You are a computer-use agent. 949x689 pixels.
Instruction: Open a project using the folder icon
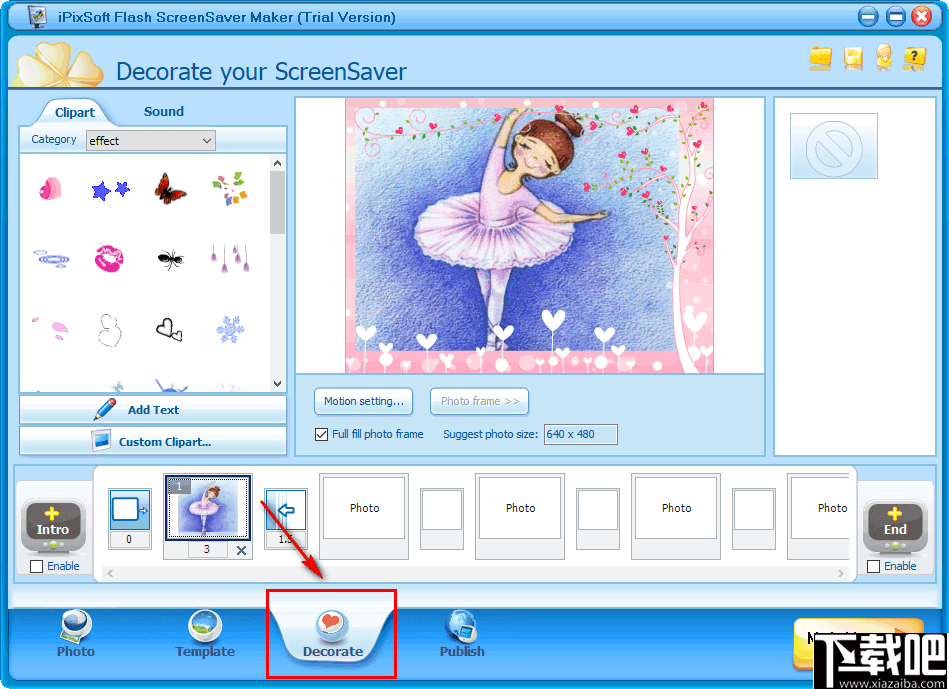coord(821,59)
